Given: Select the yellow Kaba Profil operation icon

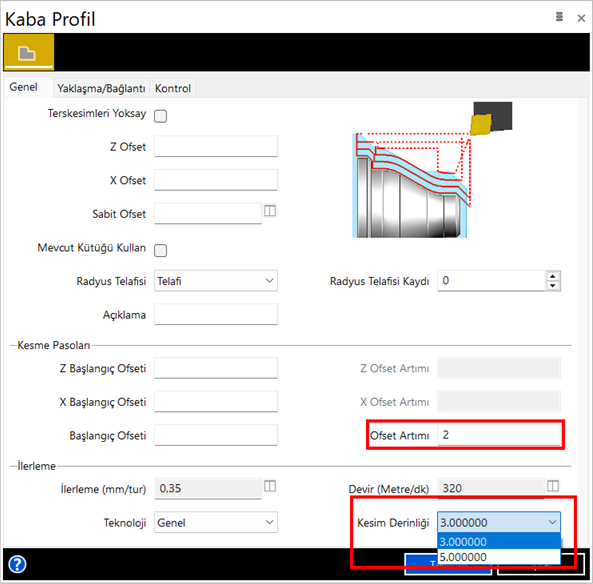Looking at the screenshot, I should tap(29, 52).
